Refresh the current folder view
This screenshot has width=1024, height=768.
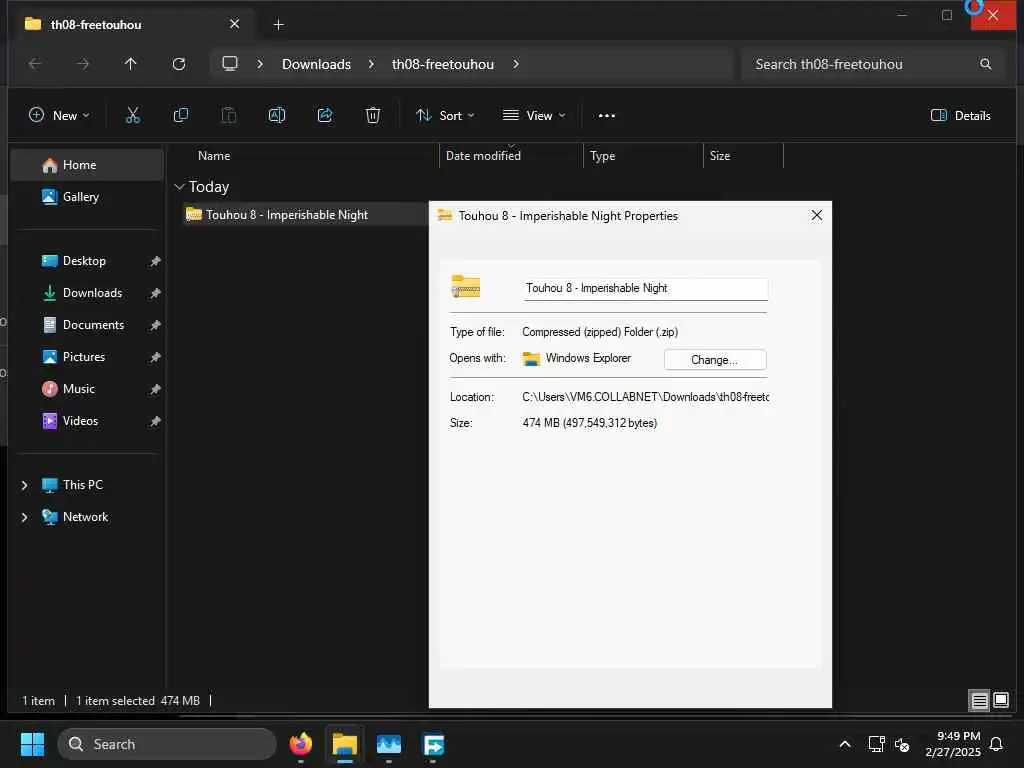(x=179, y=64)
